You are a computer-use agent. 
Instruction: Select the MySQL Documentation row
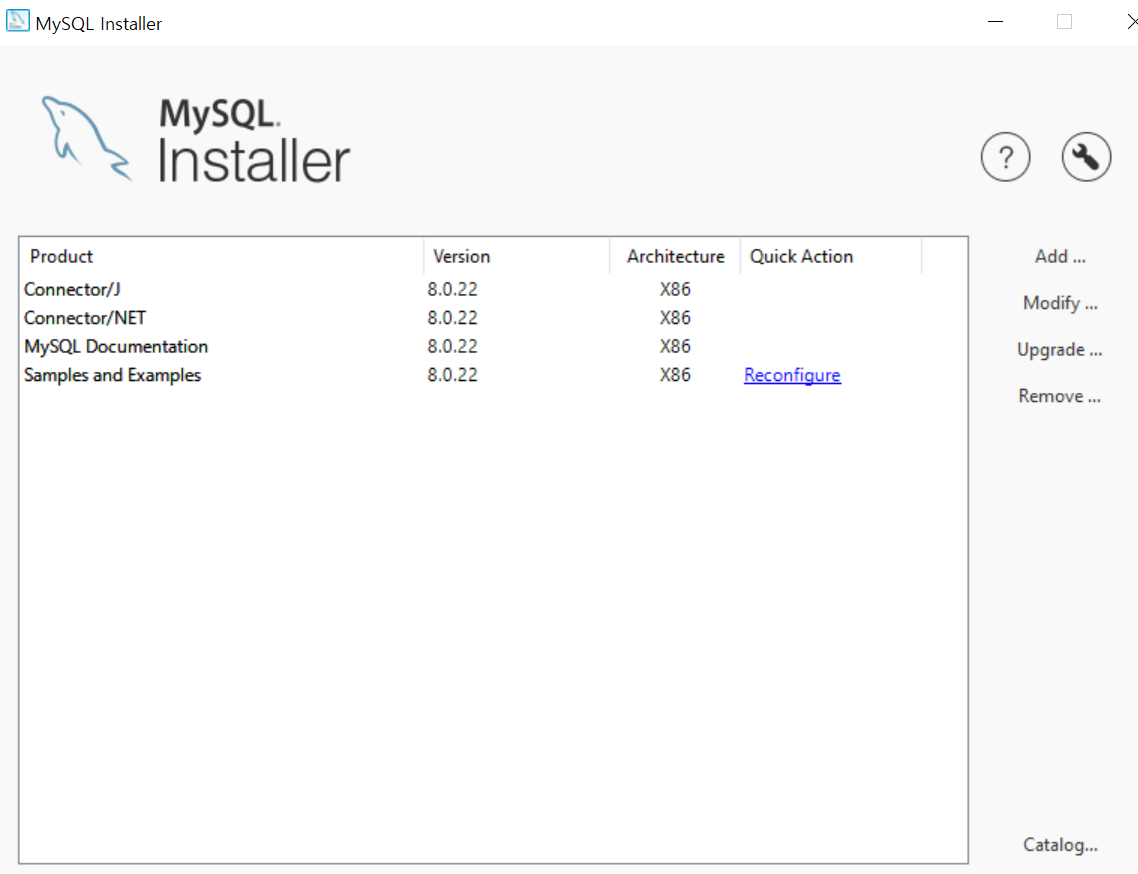tap(494, 346)
